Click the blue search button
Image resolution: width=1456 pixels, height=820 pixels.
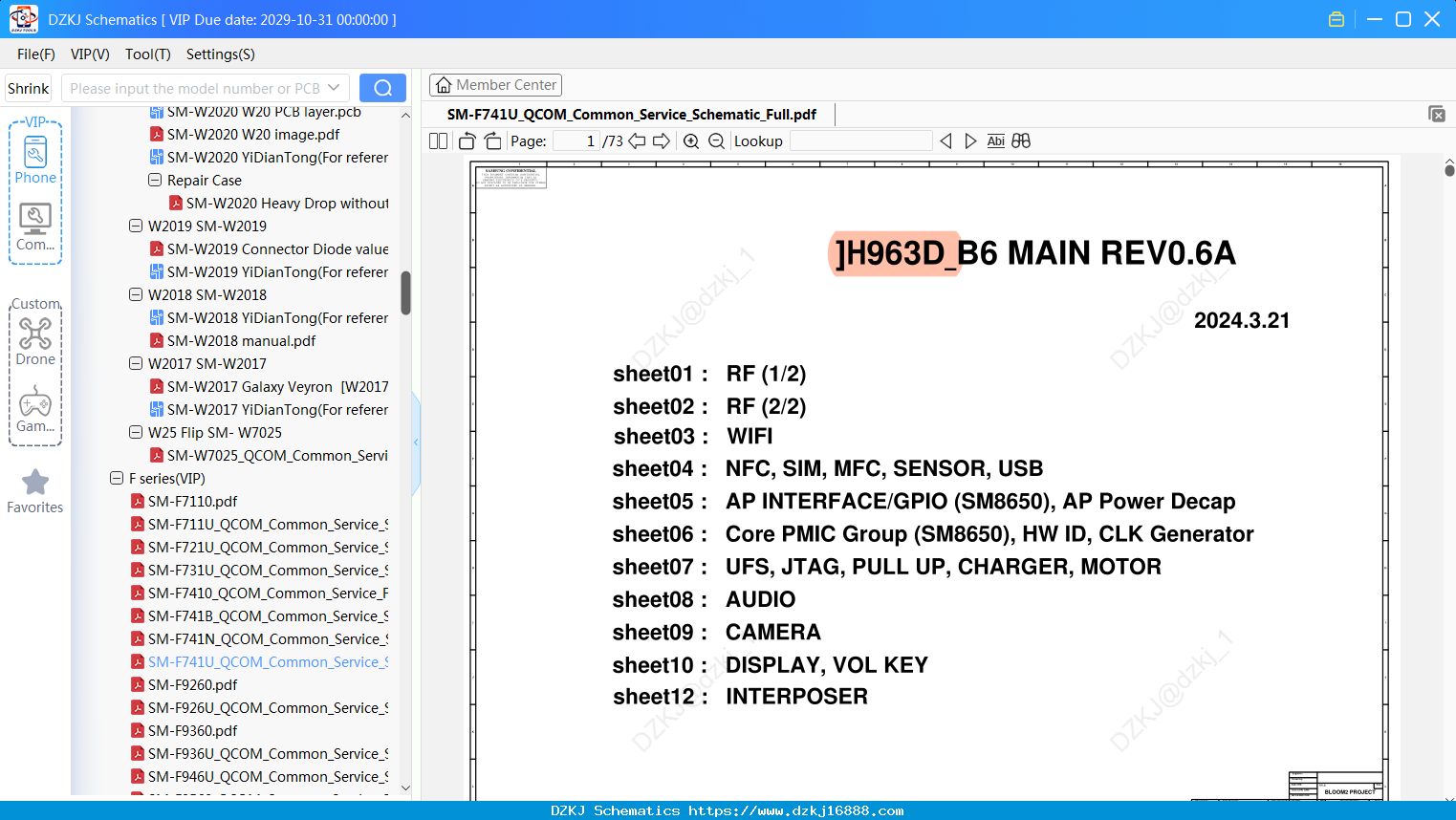[x=382, y=88]
